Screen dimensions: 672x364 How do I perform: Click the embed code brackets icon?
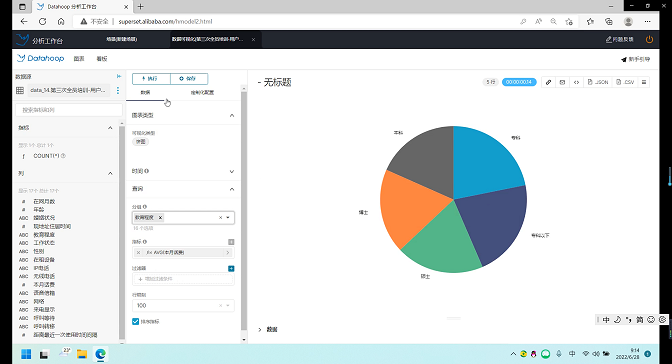point(576,82)
